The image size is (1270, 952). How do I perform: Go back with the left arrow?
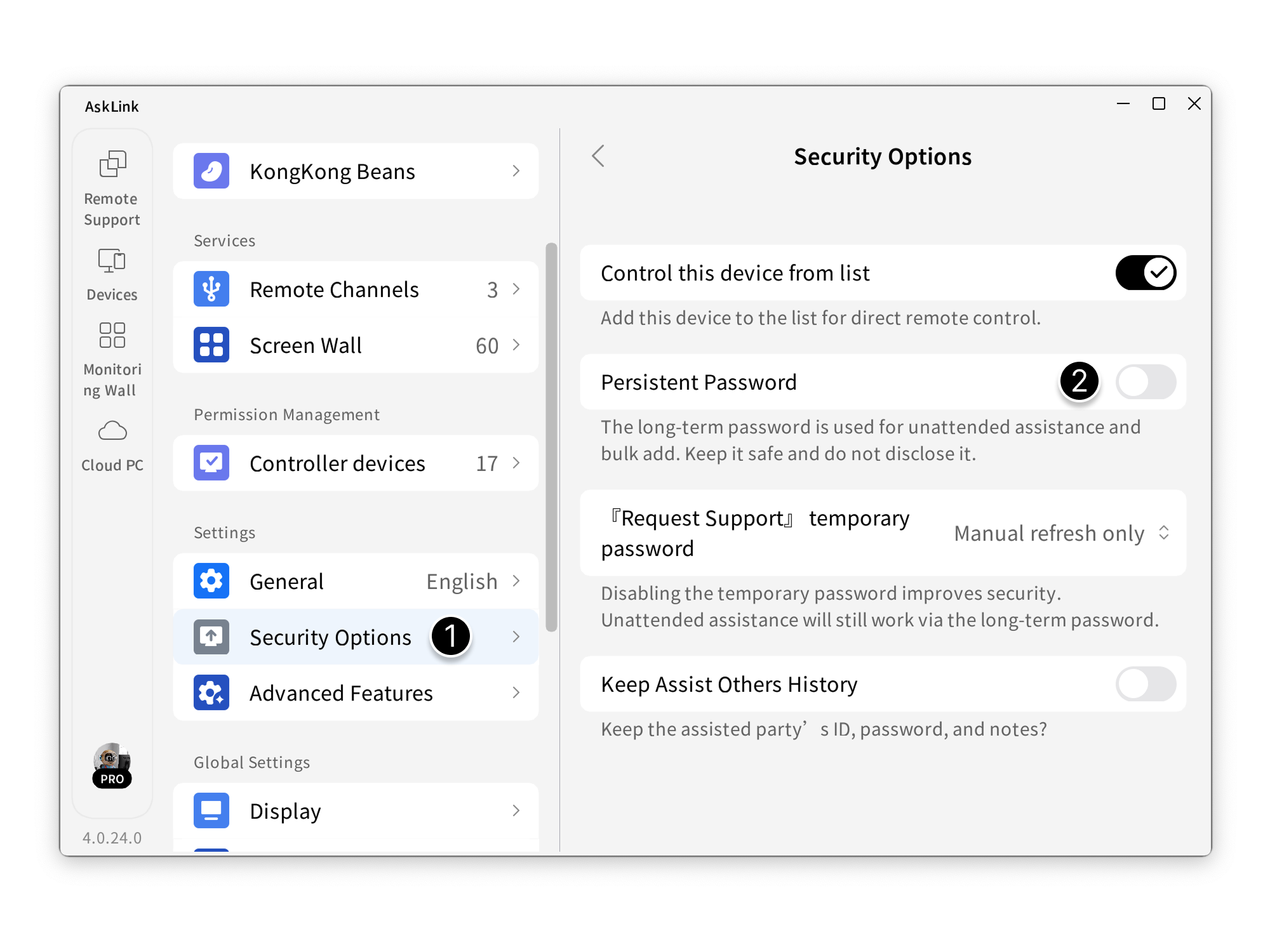pos(598,156)
